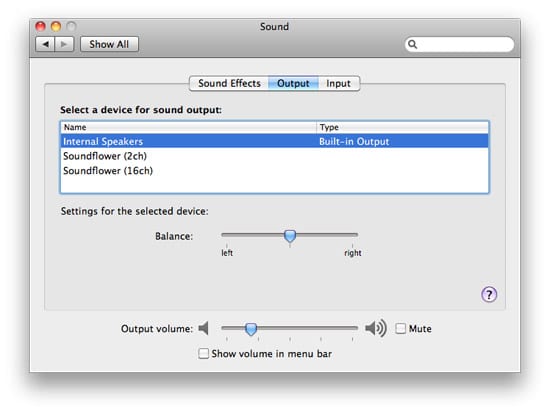The width and height of the screenshot is (550, 413).
Task: Click the right label under Balance
Action: [x=353, y=253]
